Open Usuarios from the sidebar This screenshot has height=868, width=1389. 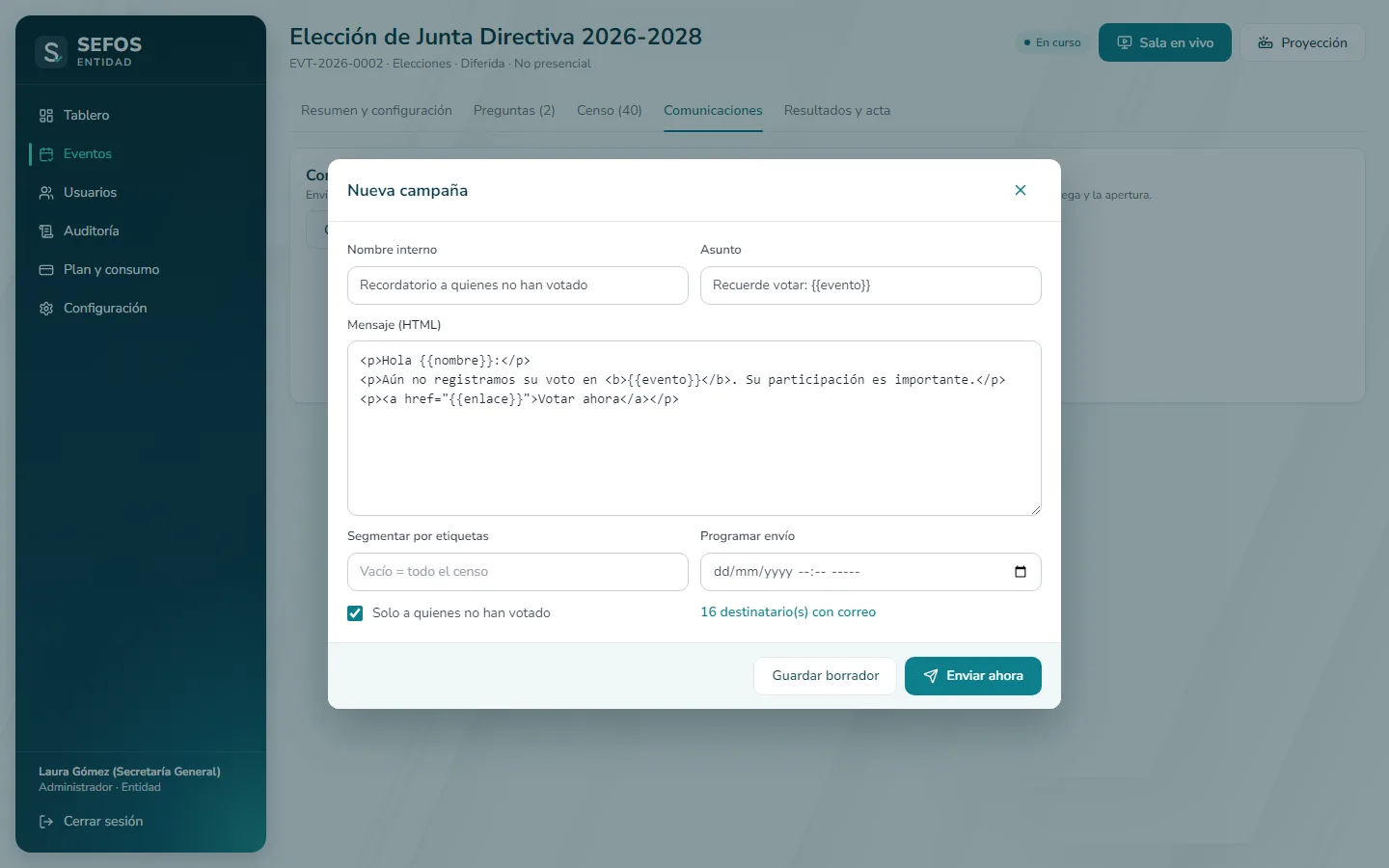click(141, 192)
